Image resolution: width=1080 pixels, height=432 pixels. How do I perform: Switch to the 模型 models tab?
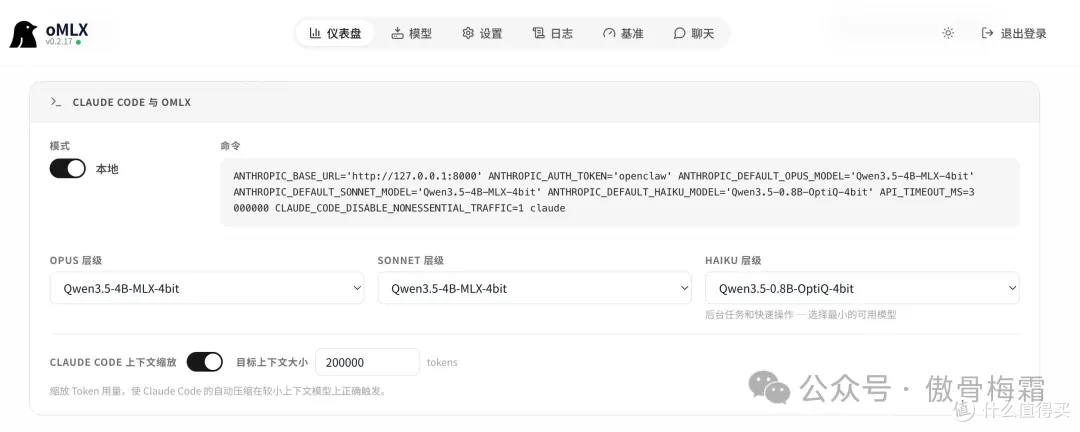click(412, 33)
